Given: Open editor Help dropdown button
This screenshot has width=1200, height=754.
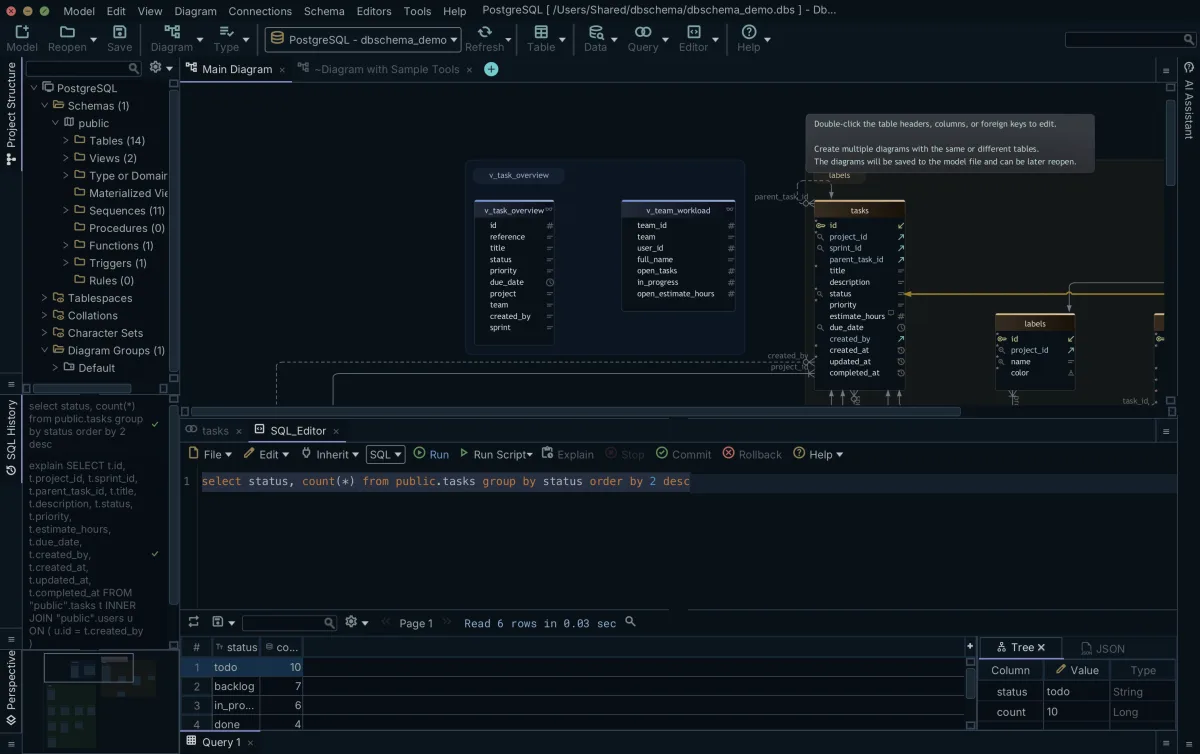Looking at the screenshot, I should click(x=818, y=454).
